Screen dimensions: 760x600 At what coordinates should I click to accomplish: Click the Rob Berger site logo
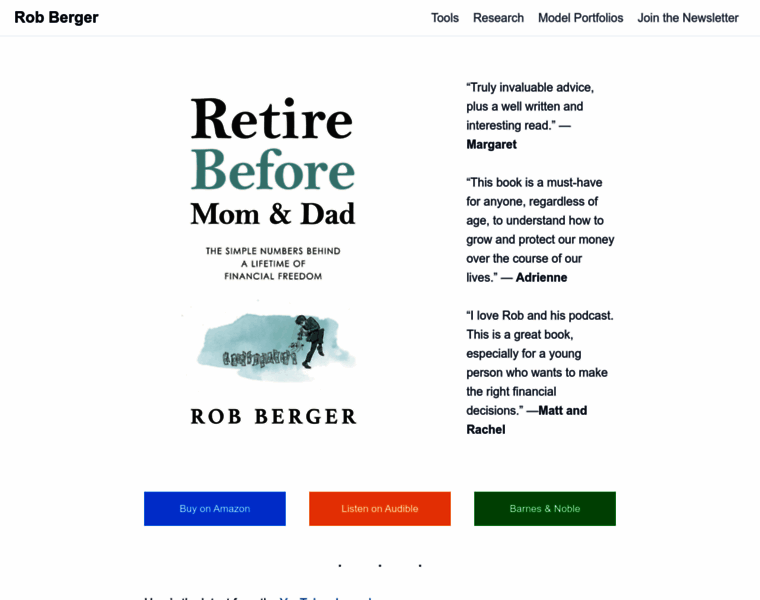[56, 17]
